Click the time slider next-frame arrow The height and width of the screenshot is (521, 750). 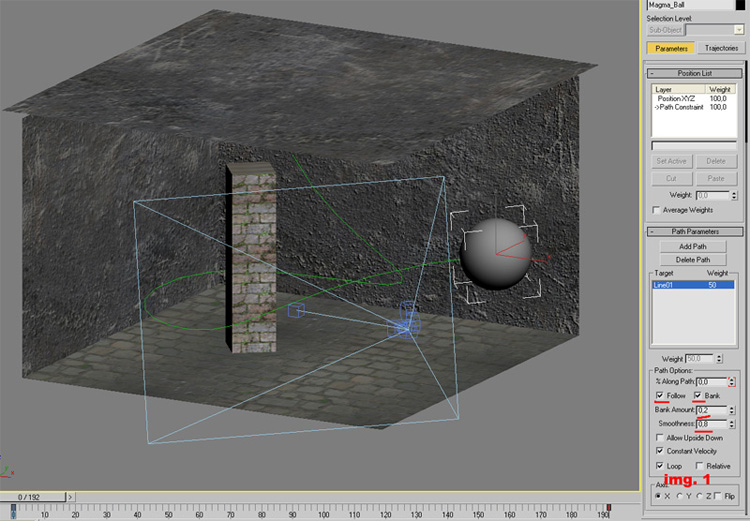[71, 496]
